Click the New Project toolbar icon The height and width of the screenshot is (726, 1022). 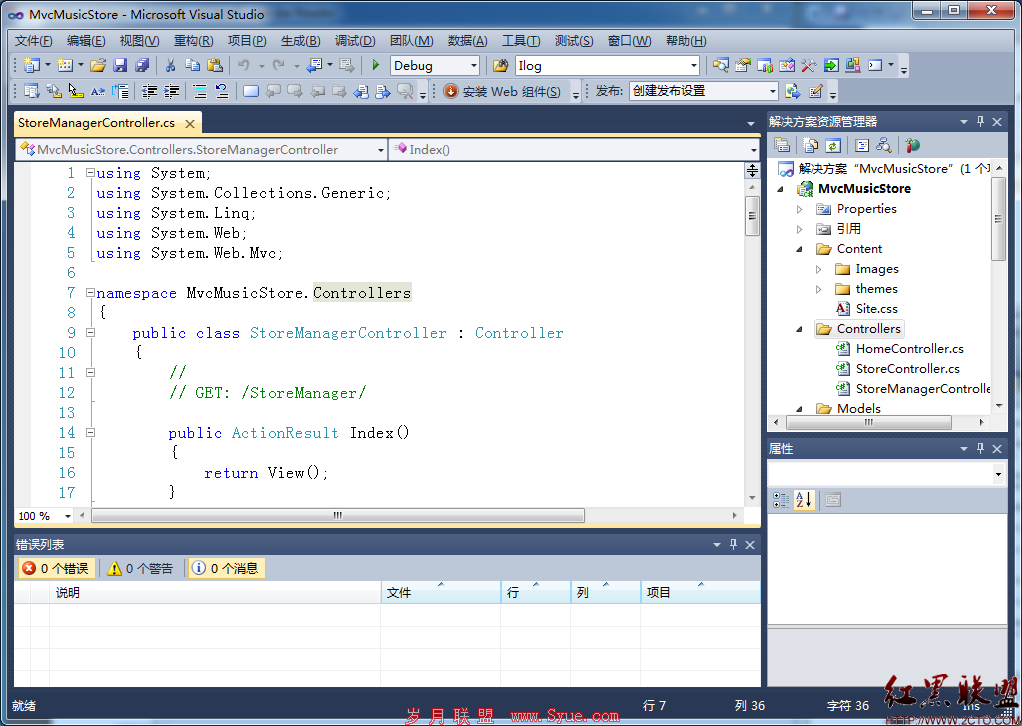31,65
